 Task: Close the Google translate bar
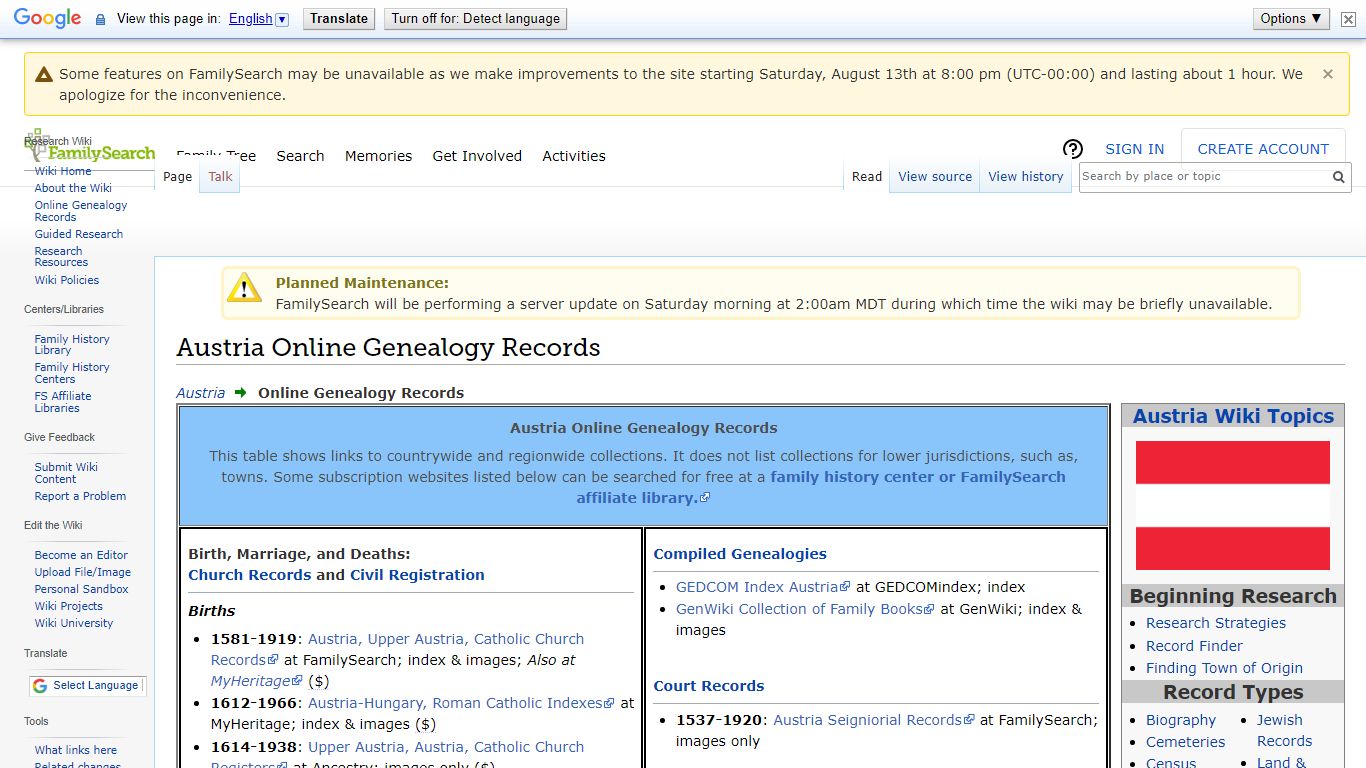(1348, 19)
